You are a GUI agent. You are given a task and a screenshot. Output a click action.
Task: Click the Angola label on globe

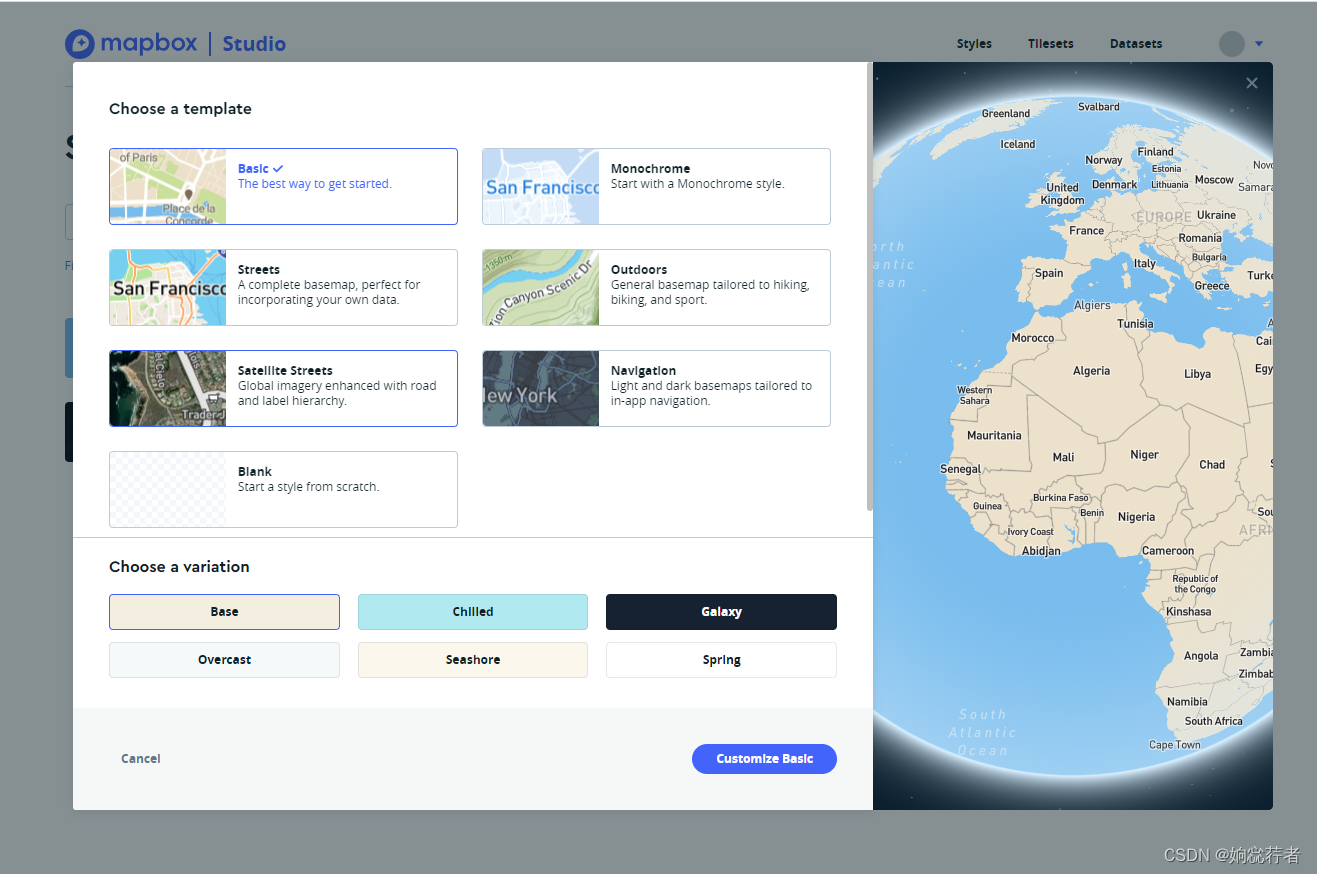1201,656
